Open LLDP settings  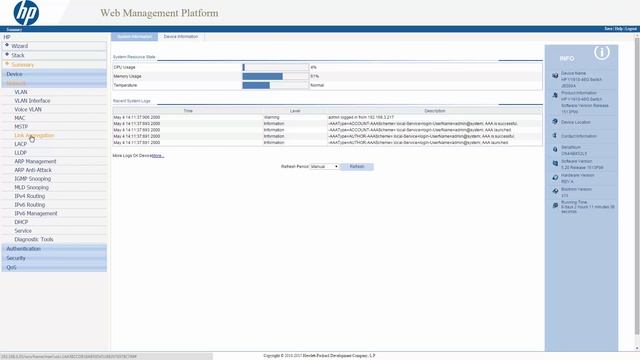click(20, 152)
